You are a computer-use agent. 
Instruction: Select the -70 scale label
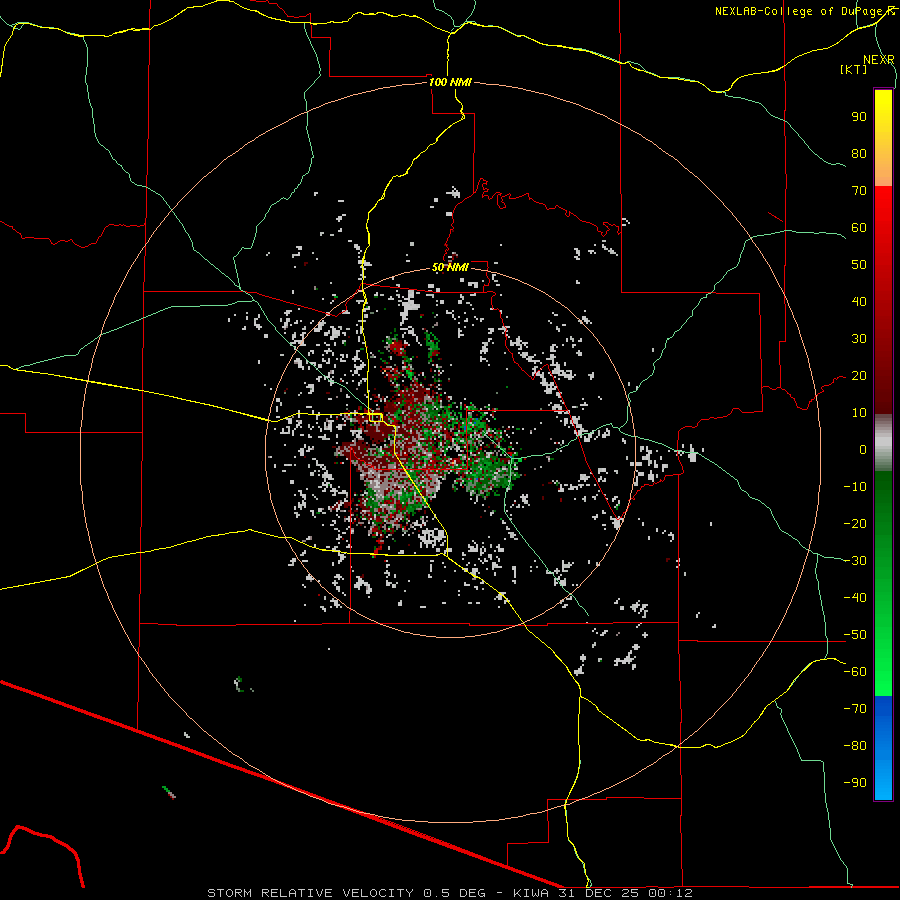tap(855, 709)
